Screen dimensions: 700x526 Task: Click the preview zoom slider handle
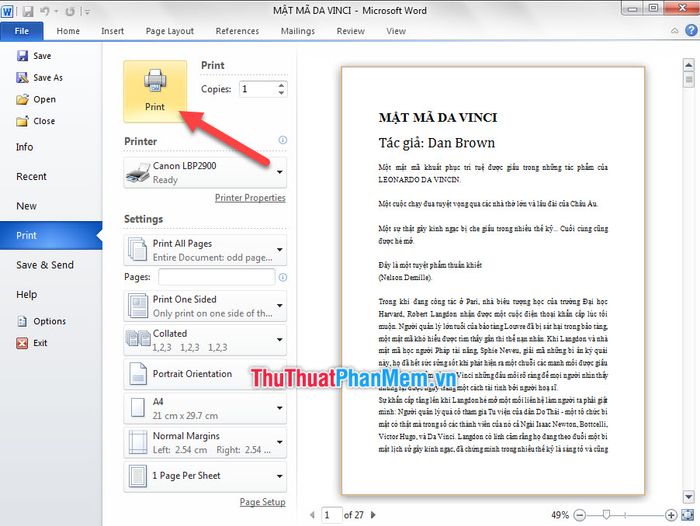(x=606, y=515)
